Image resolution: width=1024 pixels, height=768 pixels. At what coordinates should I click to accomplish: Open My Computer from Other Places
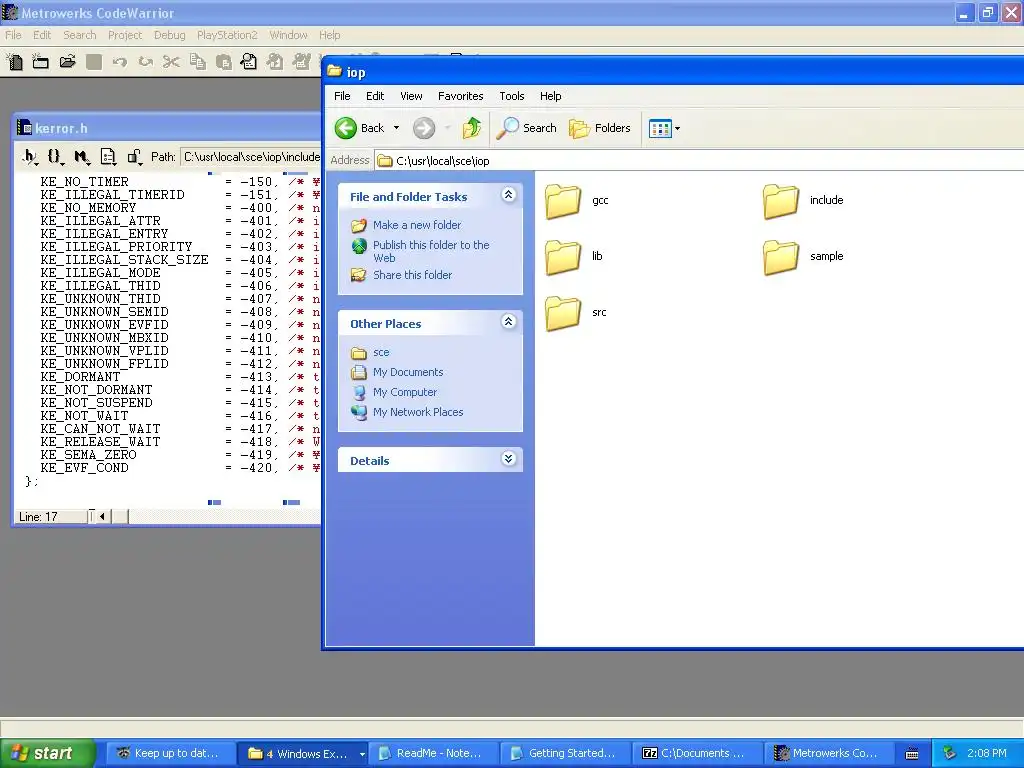pos(404,392)
